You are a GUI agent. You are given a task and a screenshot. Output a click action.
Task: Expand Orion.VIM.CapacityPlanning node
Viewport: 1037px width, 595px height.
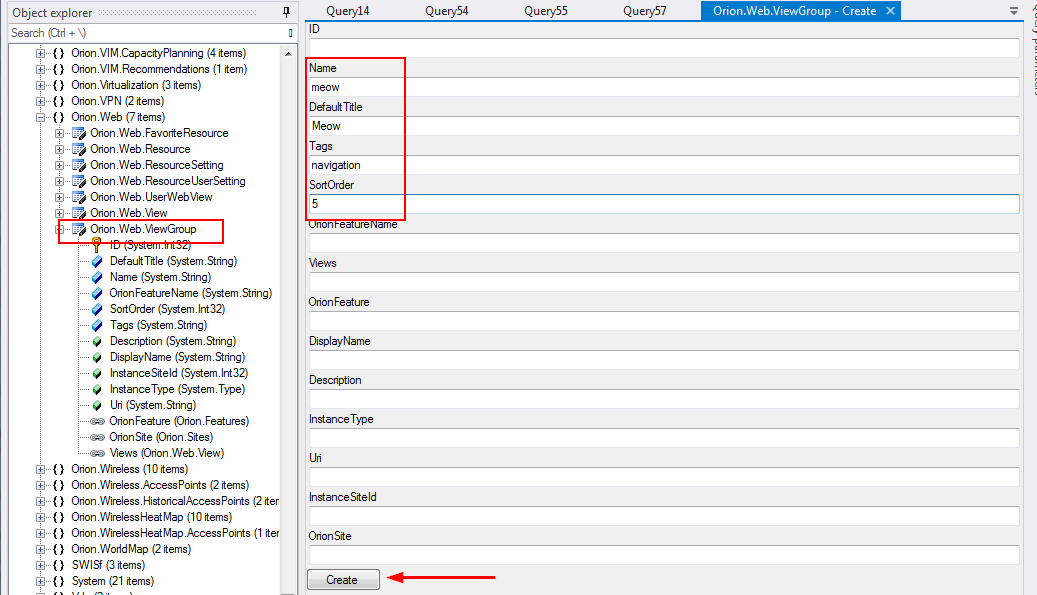click(x=40, y=53)
